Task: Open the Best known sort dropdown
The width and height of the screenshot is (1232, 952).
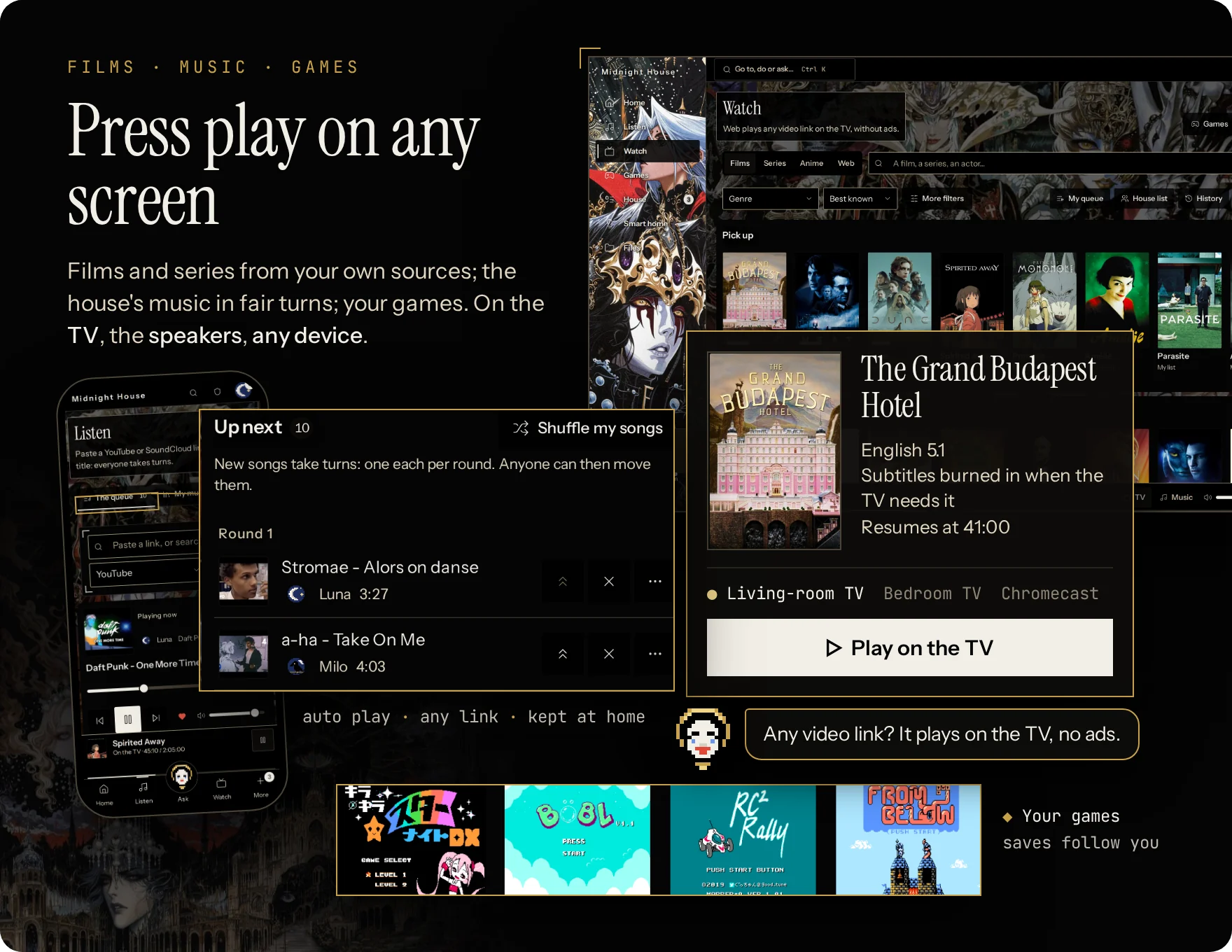Action: [860, 199]
